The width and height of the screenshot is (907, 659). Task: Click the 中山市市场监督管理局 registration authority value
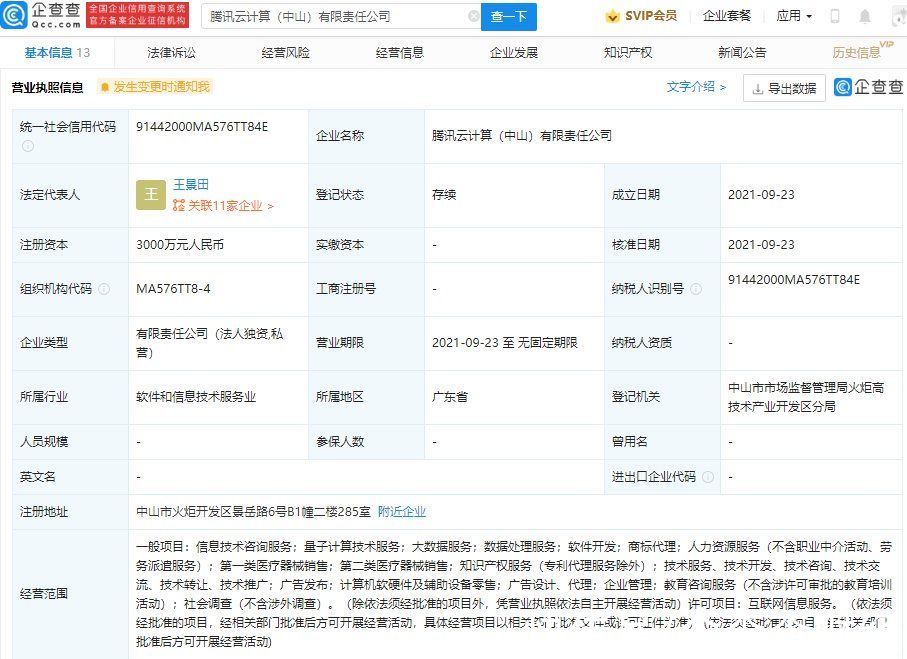(x=806, y=397)
